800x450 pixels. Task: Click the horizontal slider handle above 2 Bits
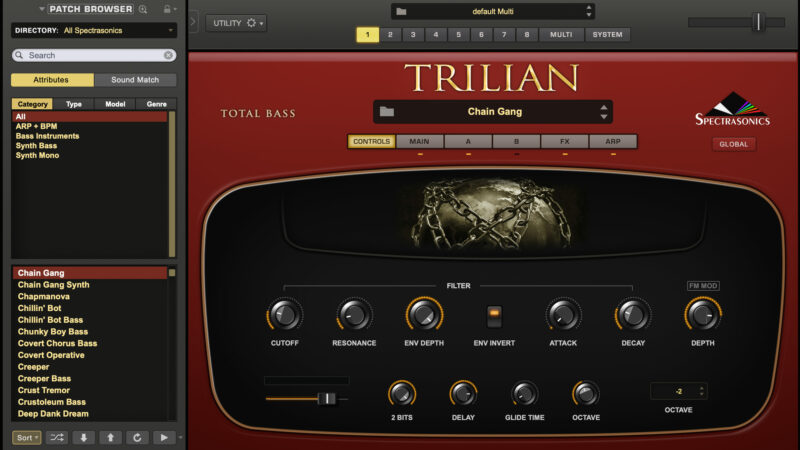coord(327,398)
